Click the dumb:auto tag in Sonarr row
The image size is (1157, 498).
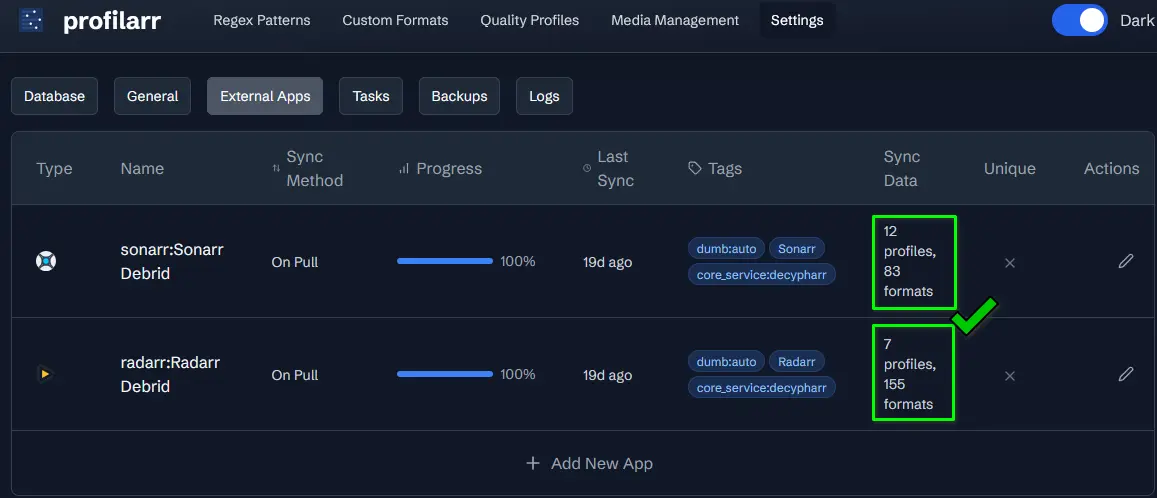pyautogui.click(x=727, y=249)
